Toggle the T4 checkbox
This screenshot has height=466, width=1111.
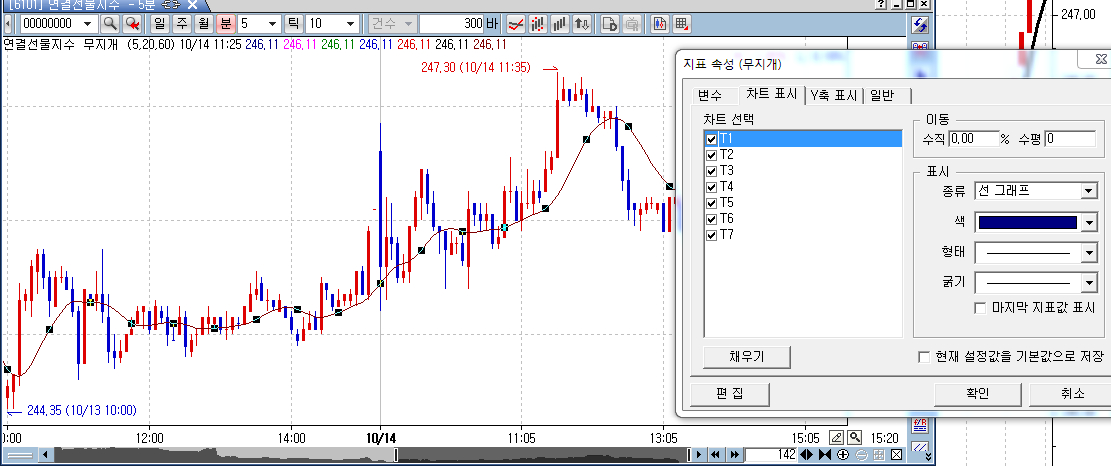tap(711, 187)
